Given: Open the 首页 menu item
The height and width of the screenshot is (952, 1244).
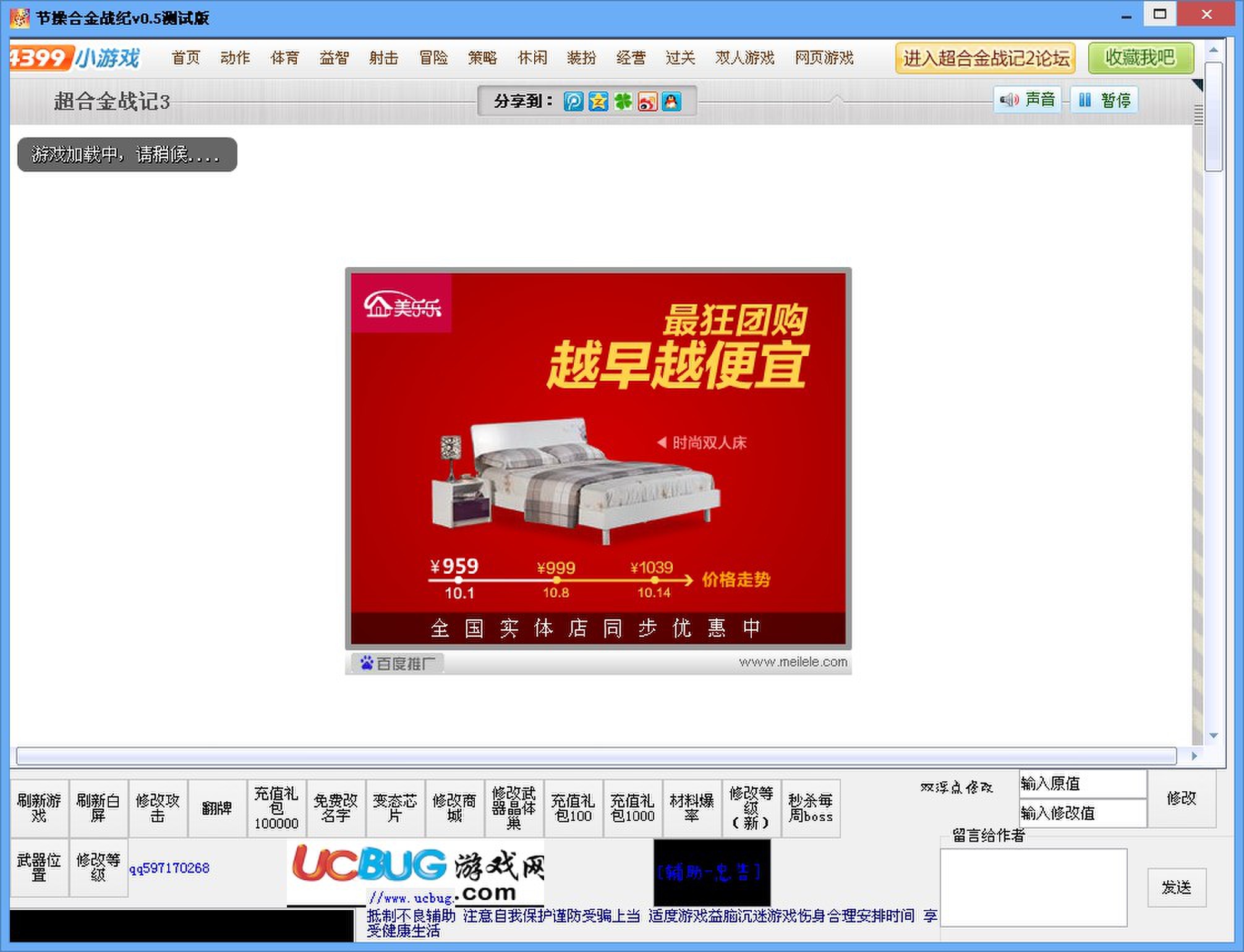Looking at the screenshot, I should point(185,57).
